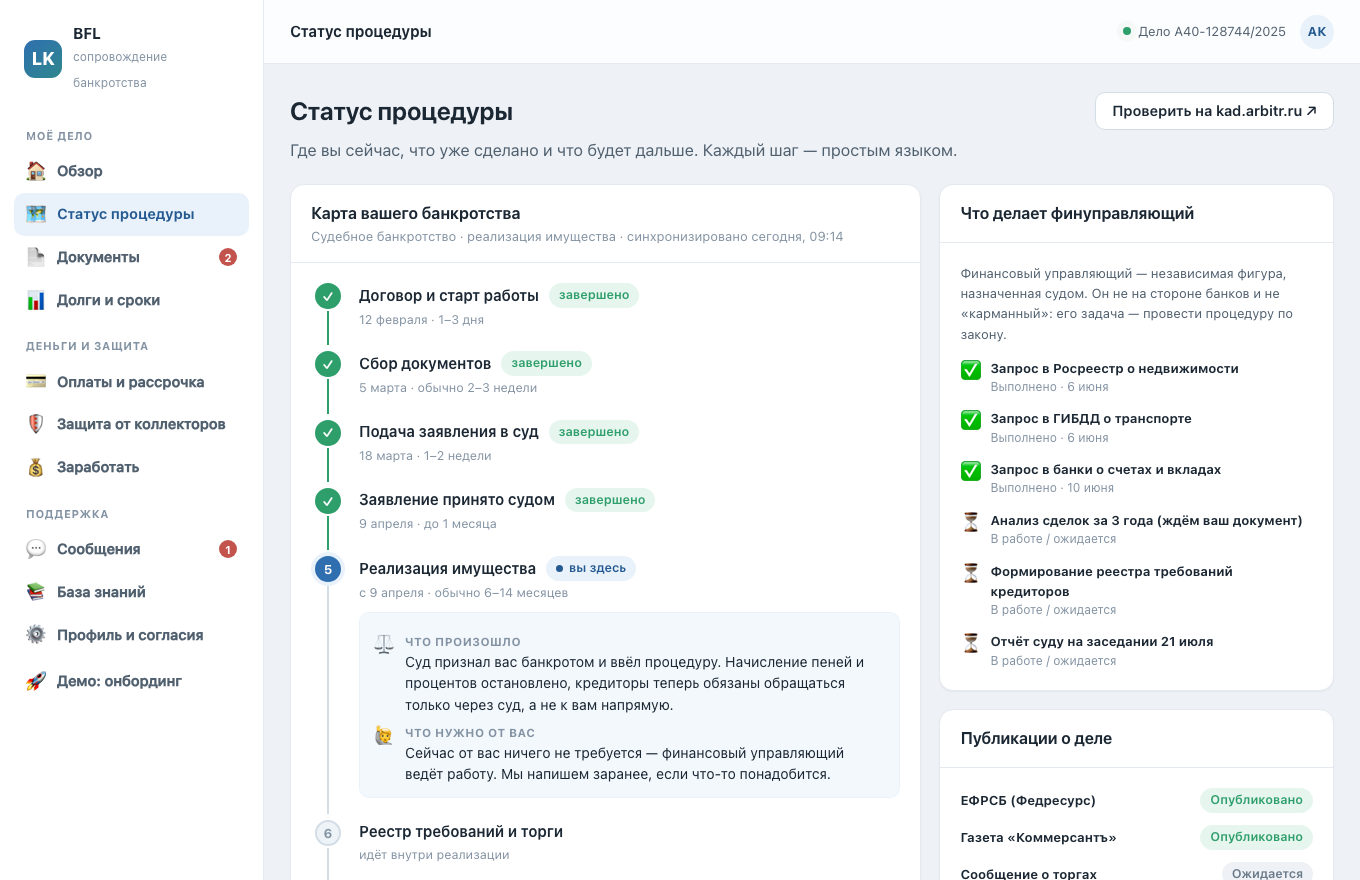Screen dimensions: 1360x880
Task: Click завершено badge of Сбор документов
Action: [x=546, y=363]
